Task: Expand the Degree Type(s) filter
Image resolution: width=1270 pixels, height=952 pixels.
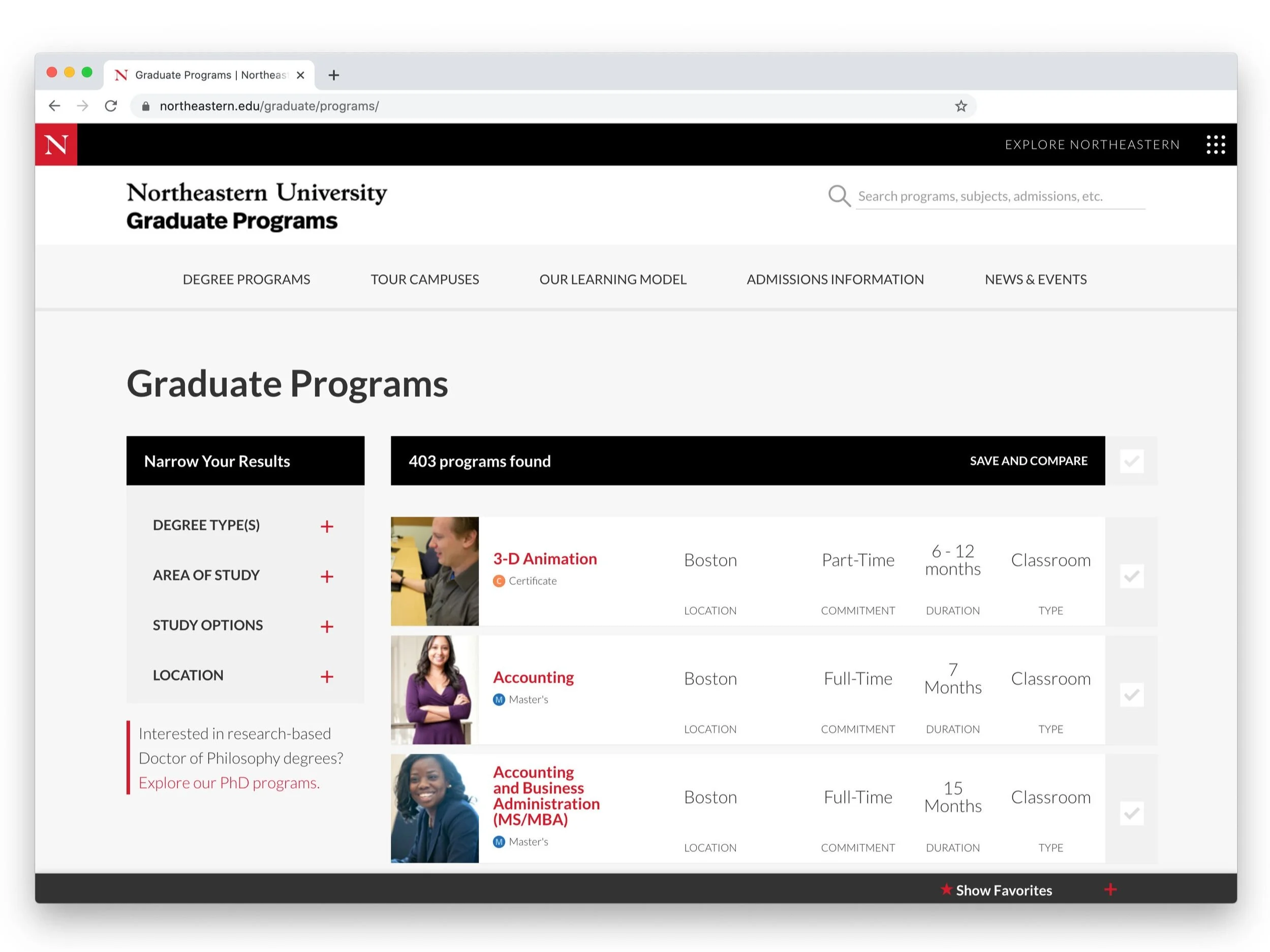Action: [327, 526]
